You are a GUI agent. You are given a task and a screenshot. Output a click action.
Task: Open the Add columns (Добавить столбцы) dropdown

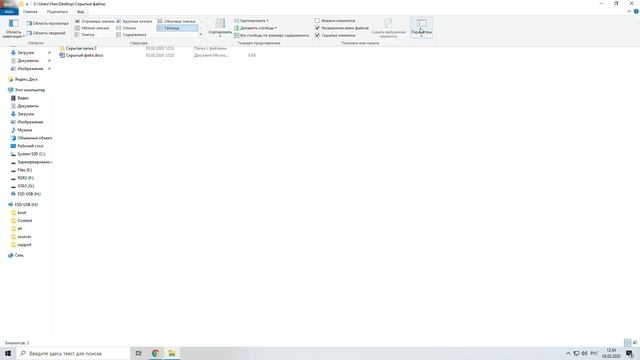255,28
